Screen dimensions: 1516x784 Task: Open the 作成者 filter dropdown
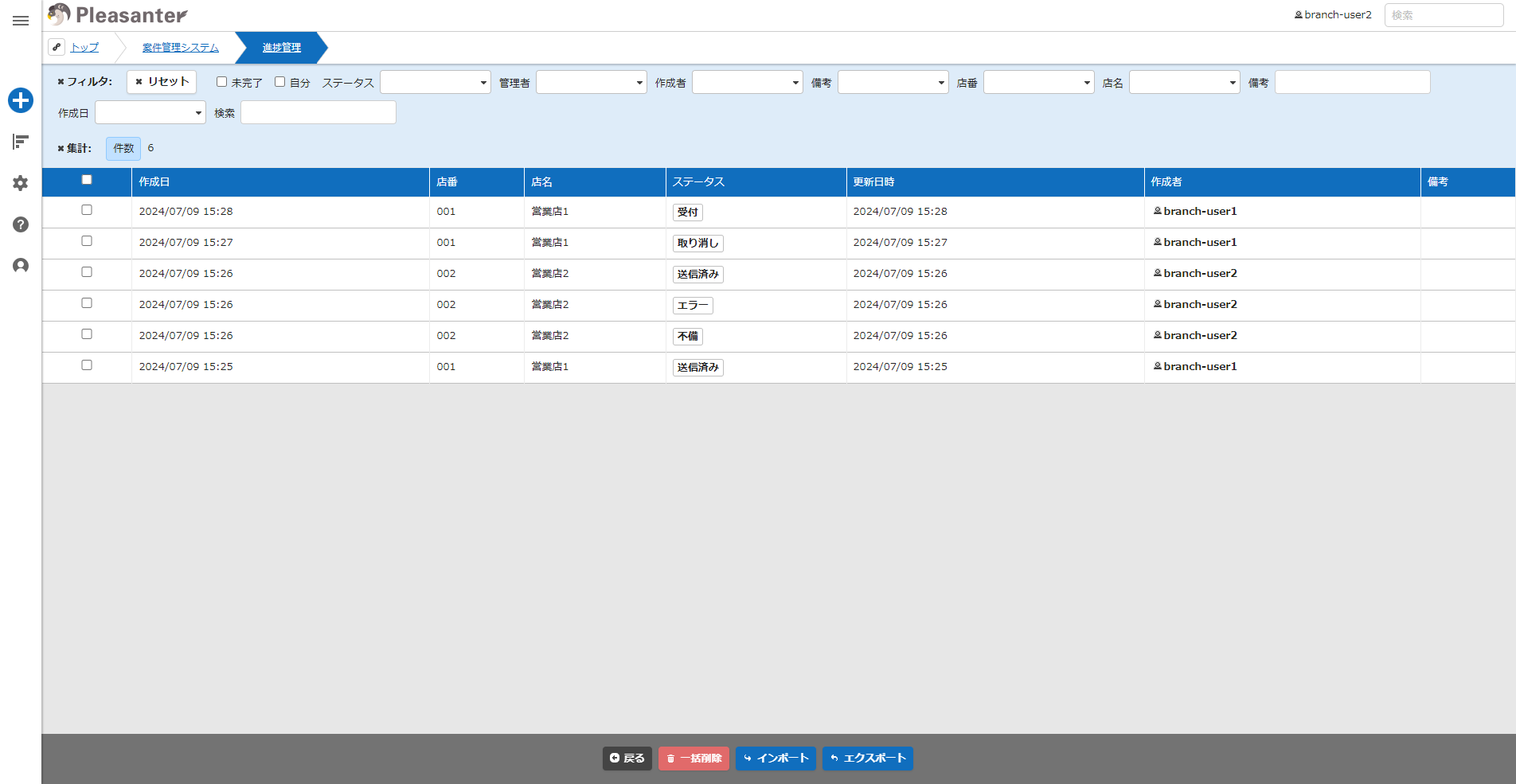748,82
